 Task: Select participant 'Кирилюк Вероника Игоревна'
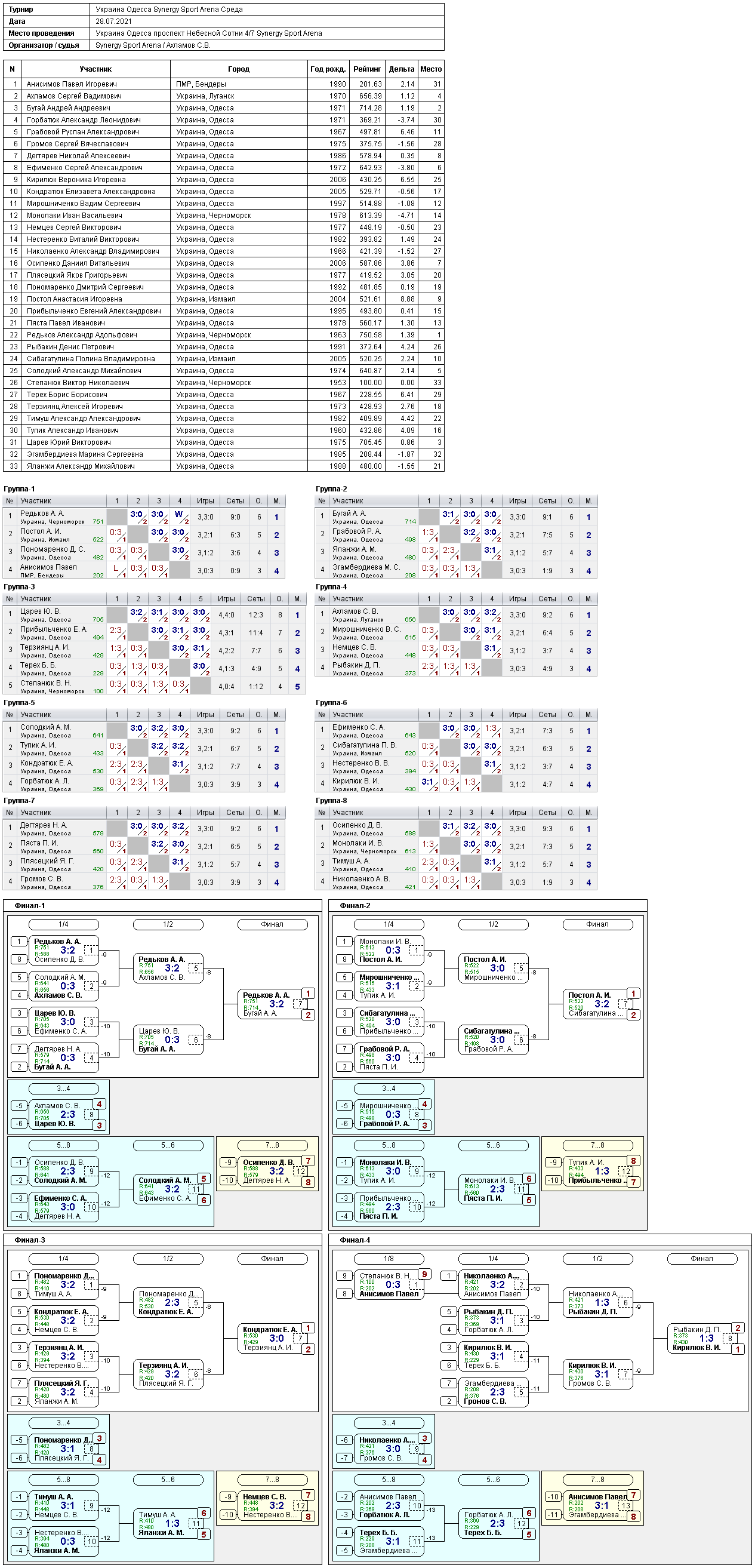76,180
